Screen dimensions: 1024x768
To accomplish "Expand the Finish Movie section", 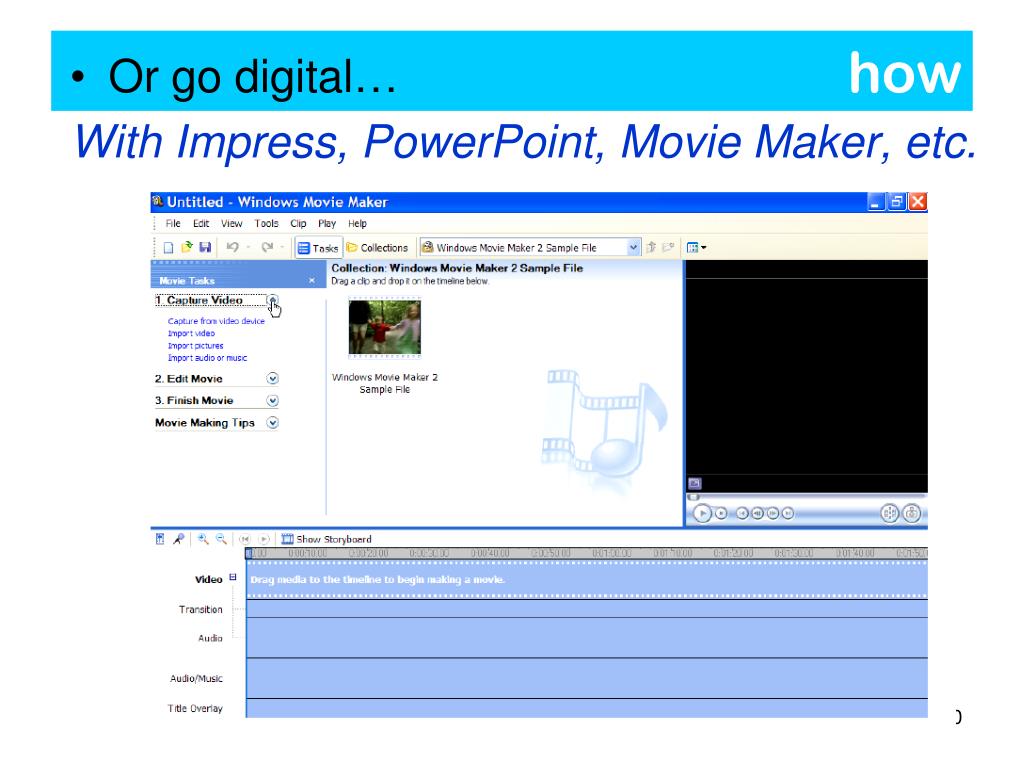I will click(x=272, y=400).
